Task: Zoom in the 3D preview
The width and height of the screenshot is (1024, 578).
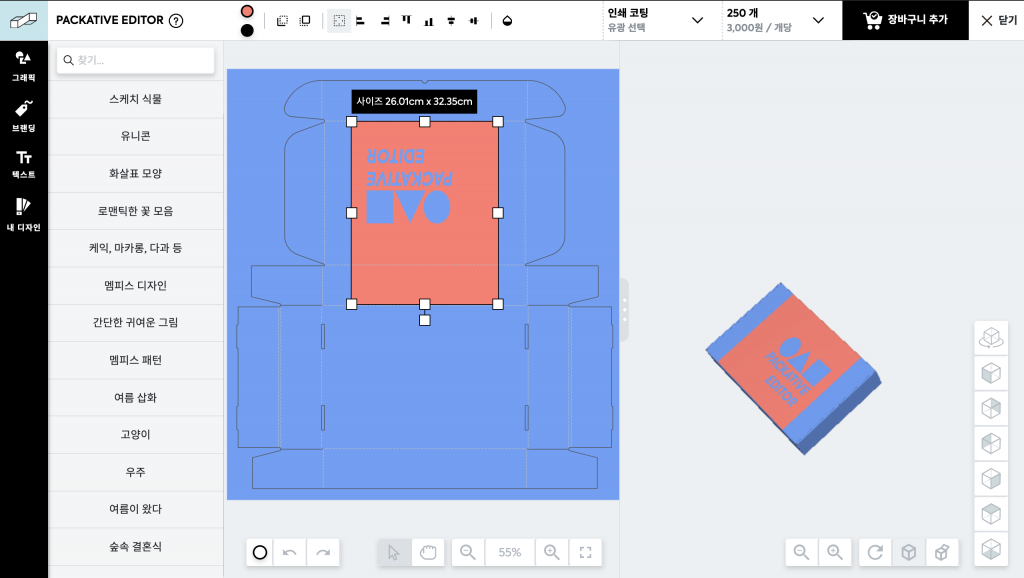Action: point(835,553)
